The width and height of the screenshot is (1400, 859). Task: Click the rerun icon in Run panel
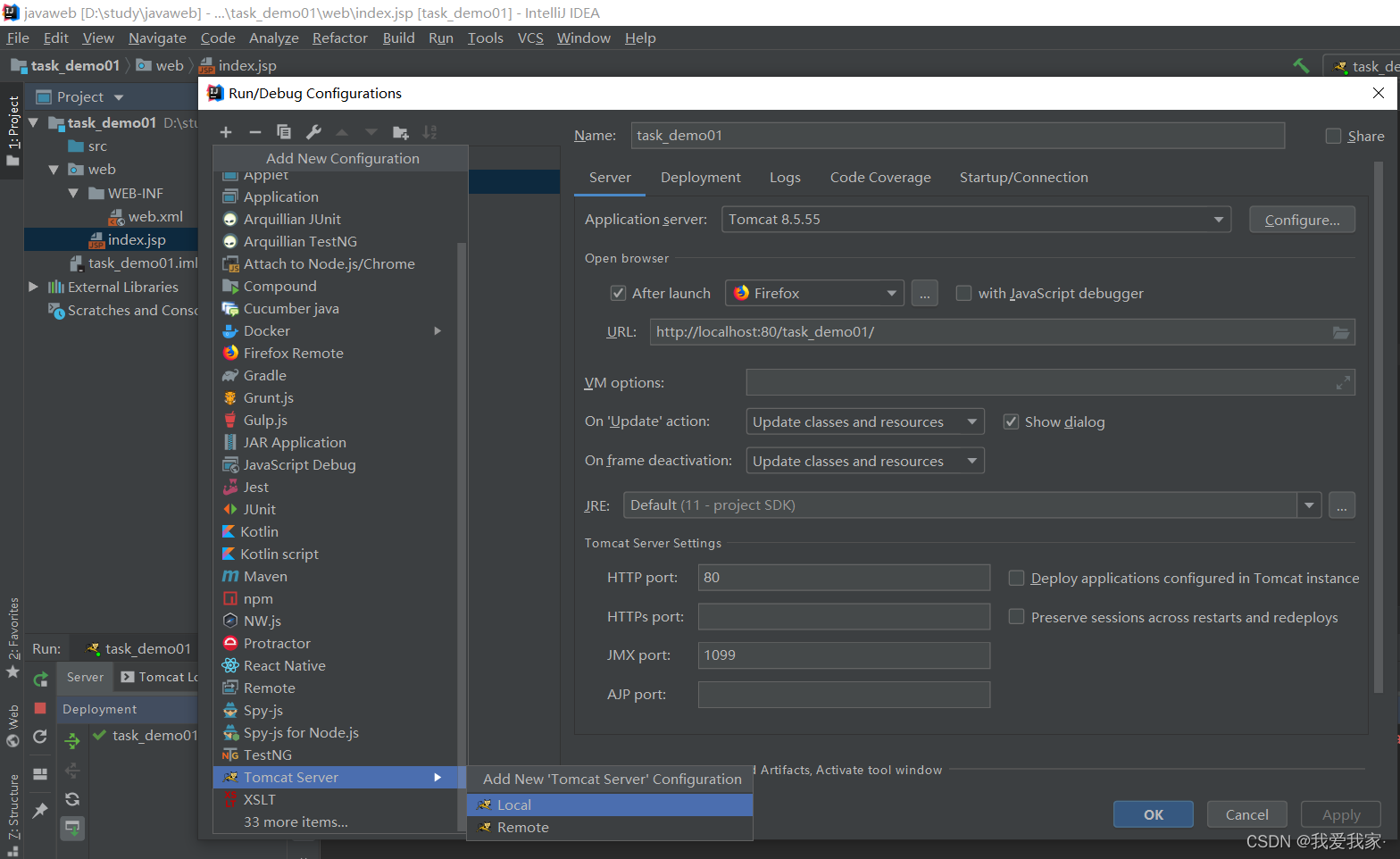pos(40,680)
